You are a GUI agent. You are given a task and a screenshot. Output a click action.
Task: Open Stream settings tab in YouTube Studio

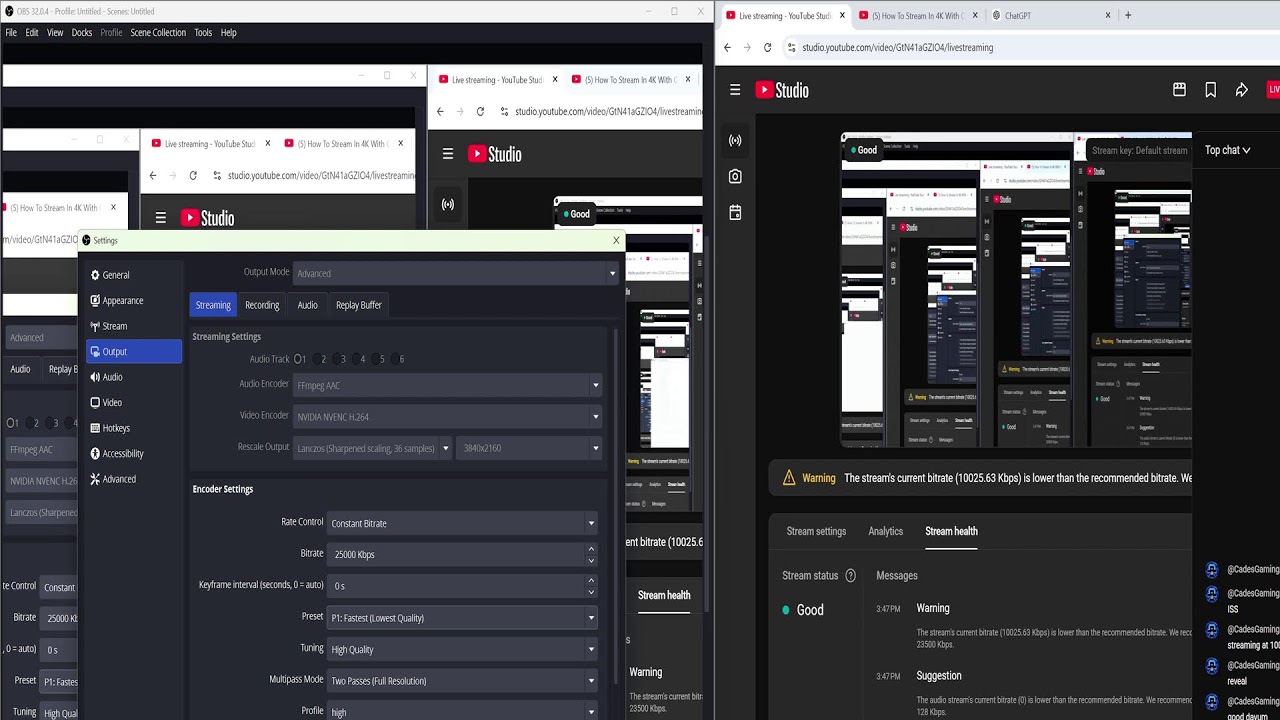pos(816,531)
